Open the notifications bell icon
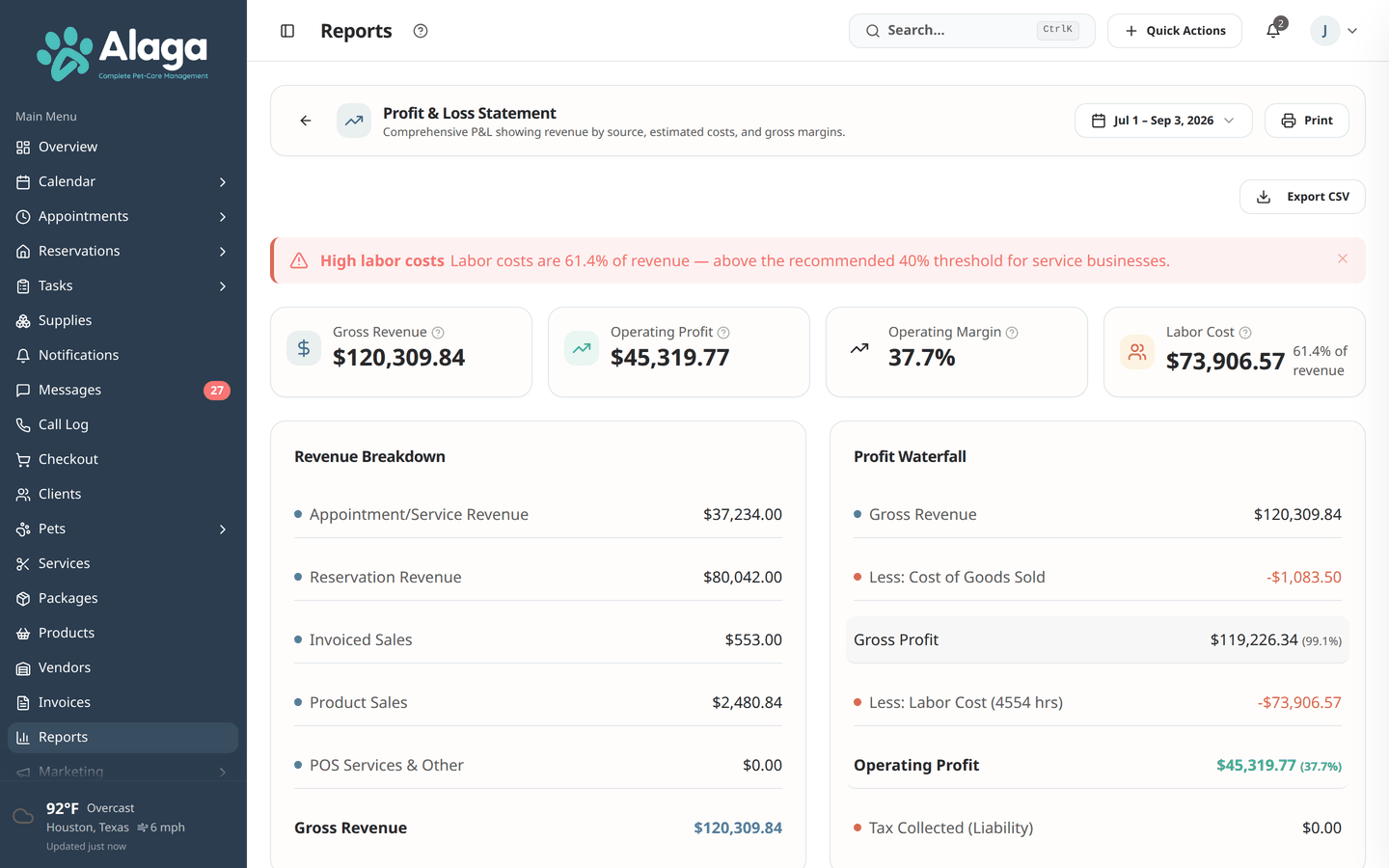The width and height of the screenshot is (1389, 868). click(x=1273, y=31)
